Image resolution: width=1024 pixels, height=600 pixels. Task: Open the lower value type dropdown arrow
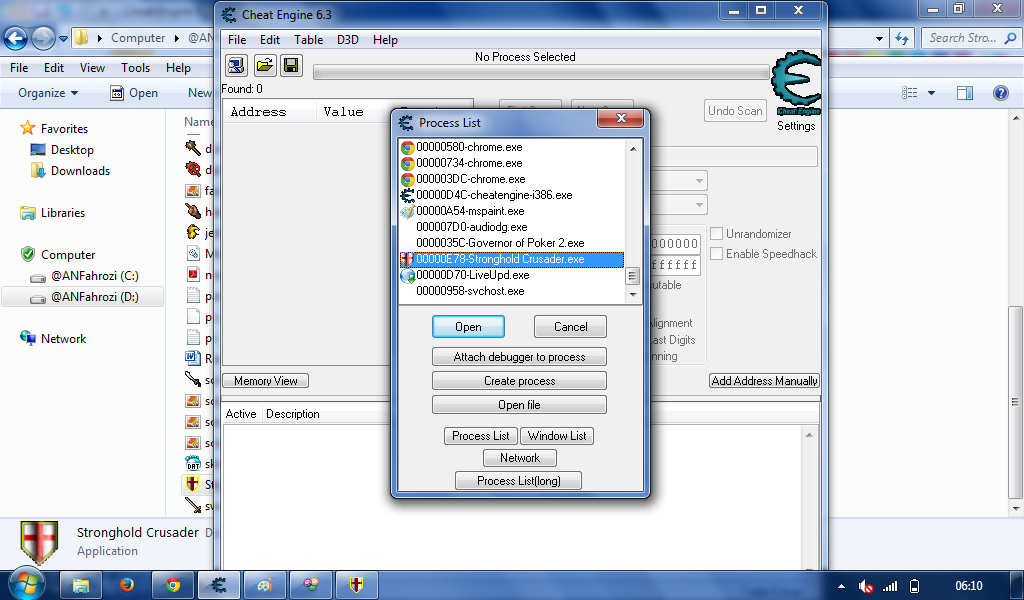(x=699, y=205)
